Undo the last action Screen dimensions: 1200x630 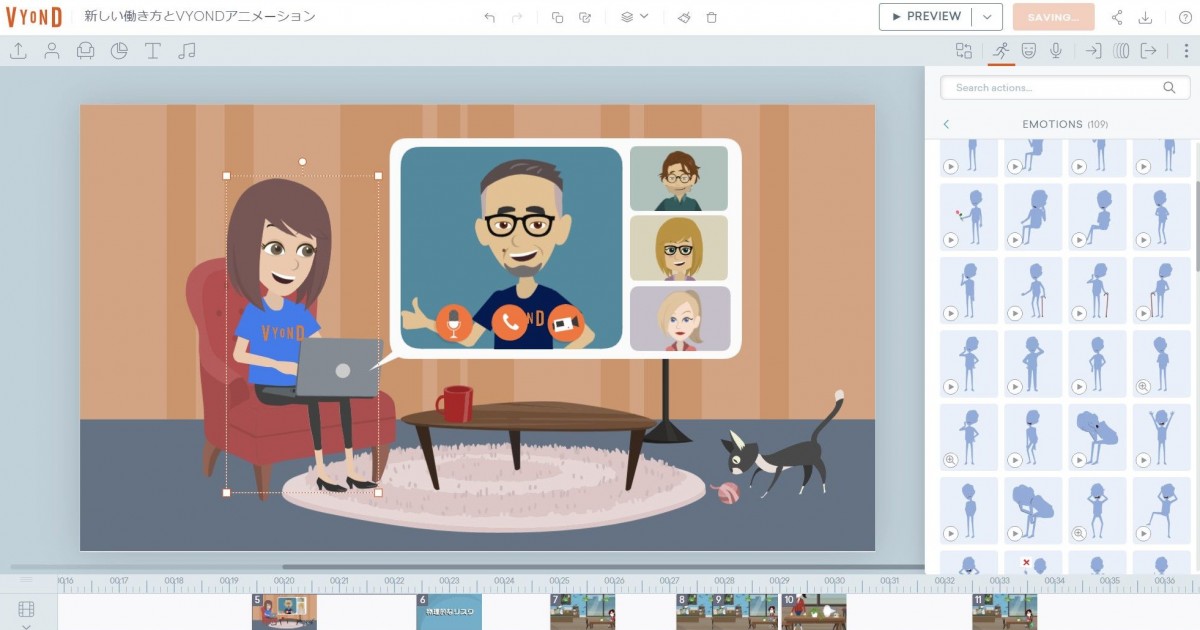[489, 17]
